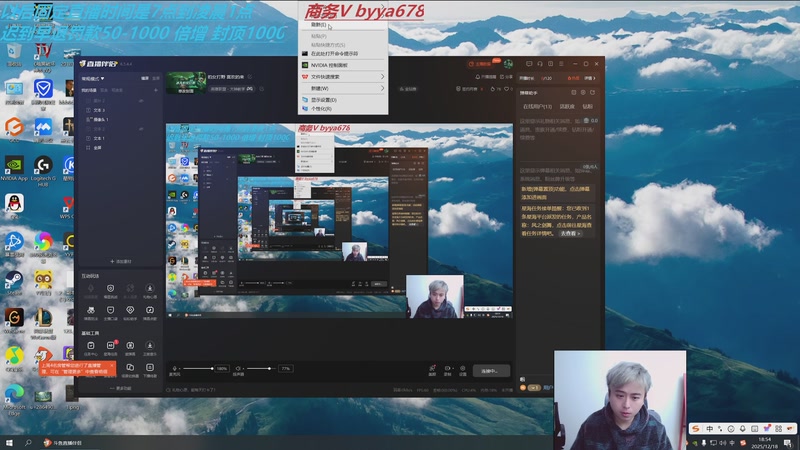The image size is (800, 450).
Task: Mute the microphone via the mic icon
Action: pos(174,368)
